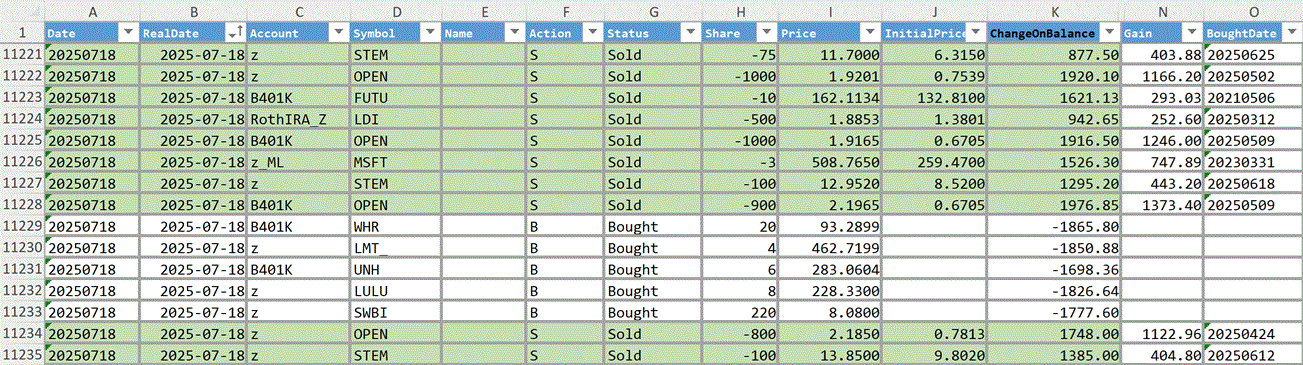
Task: Open the Action column filter dropdown
Action: (x=590, y=33)
